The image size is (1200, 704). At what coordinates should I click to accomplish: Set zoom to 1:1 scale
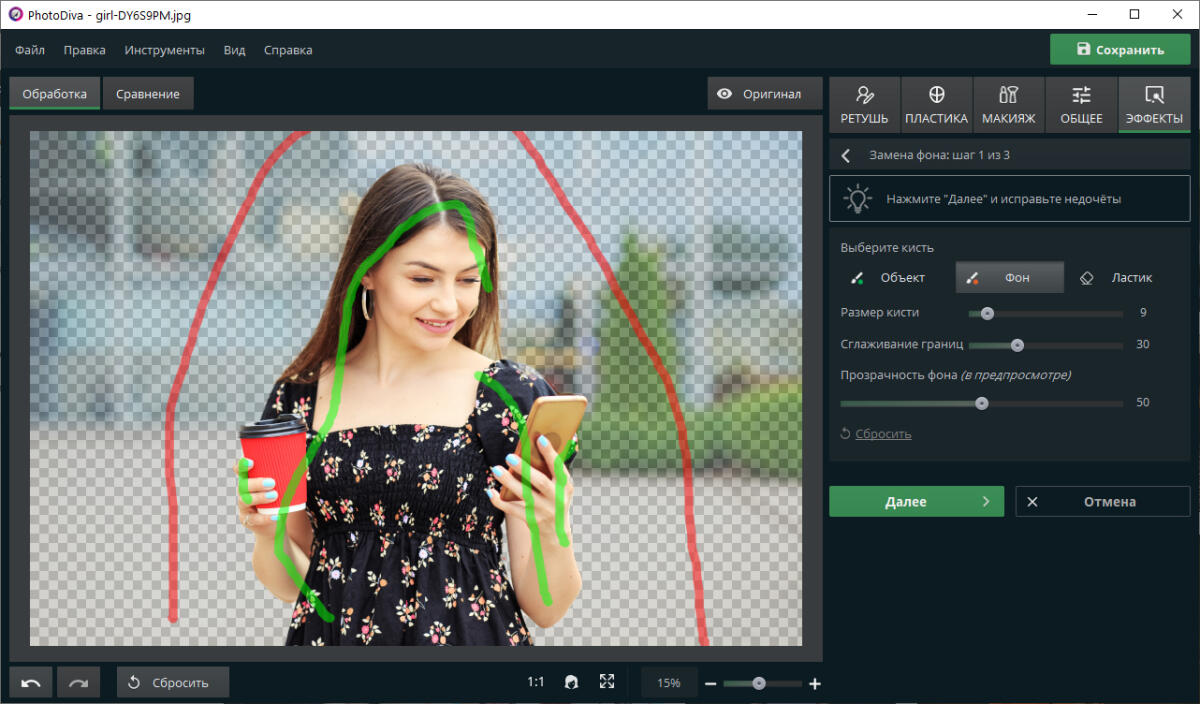click(536, 682)
